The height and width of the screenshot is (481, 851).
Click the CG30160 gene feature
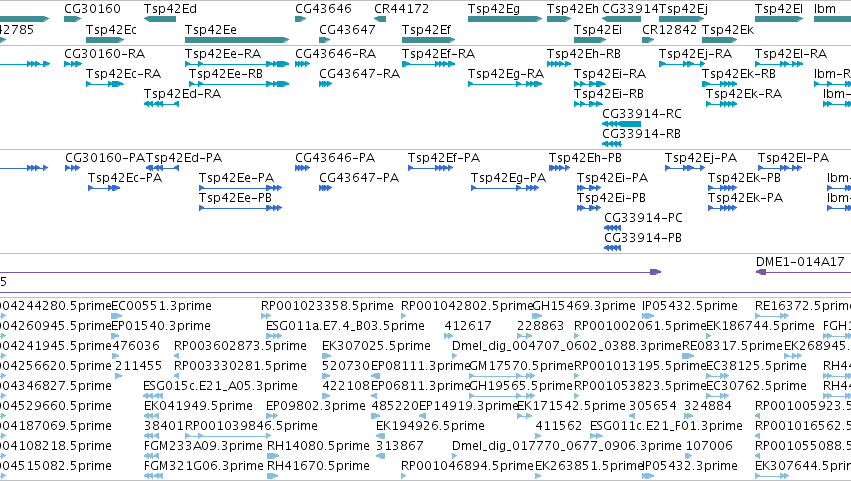(72, 19)
